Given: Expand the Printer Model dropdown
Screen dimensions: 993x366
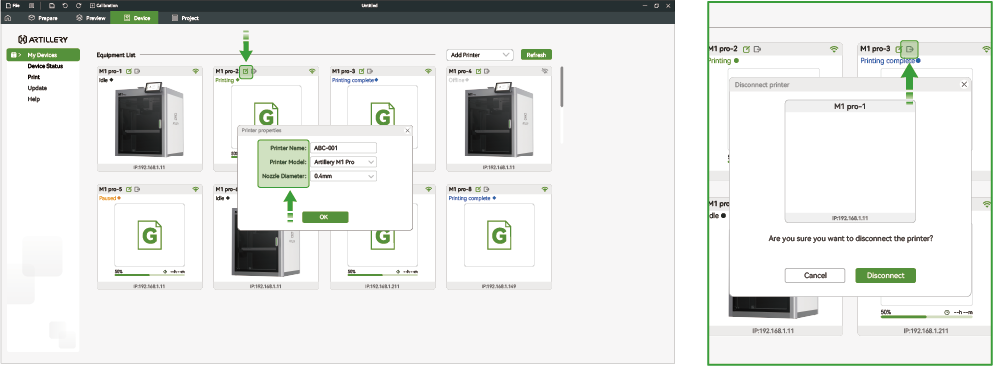Looking at the screenshot, I should (344, 162).
